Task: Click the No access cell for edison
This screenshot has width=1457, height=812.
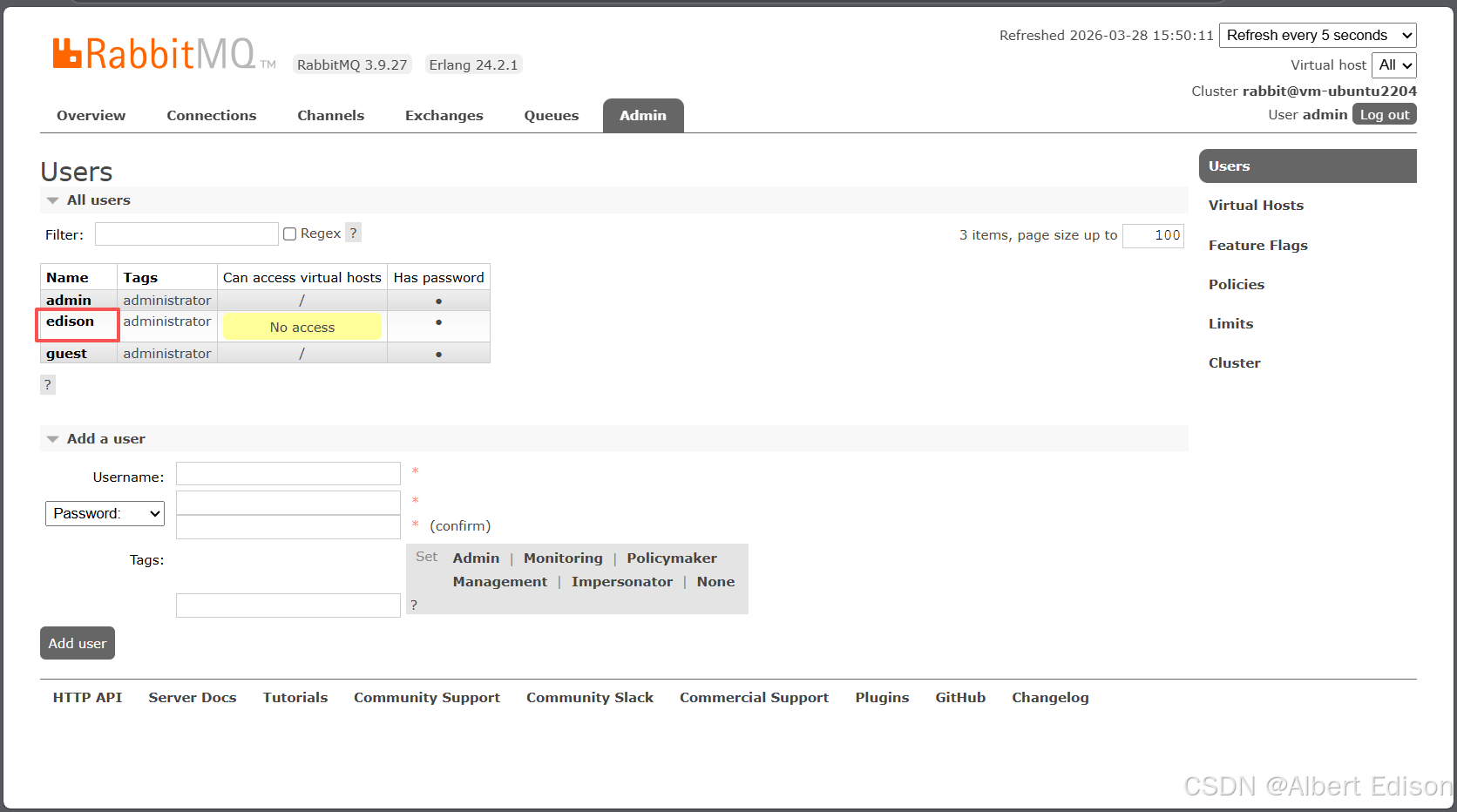Action: [302, 327]
